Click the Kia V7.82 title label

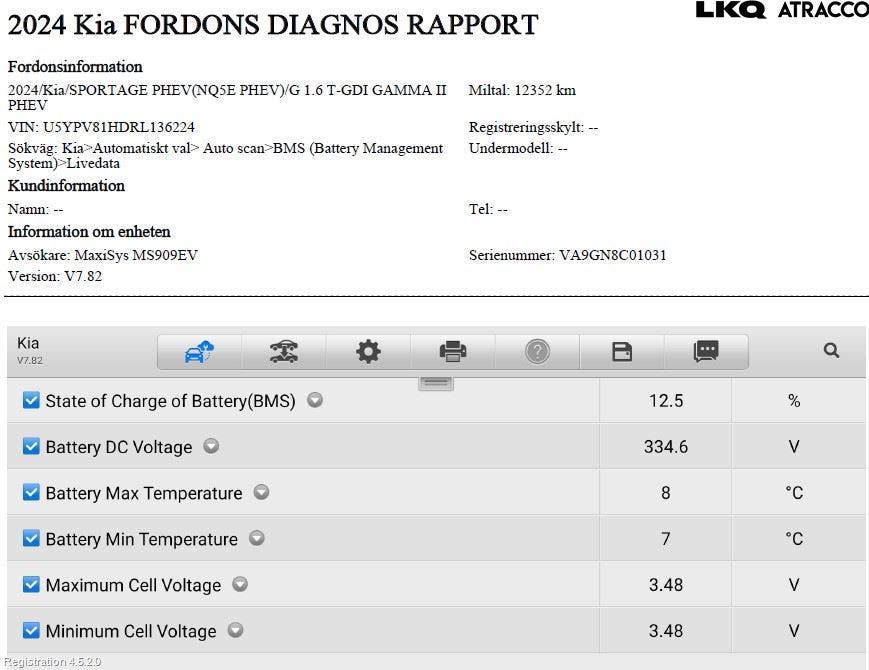(x=30, y=350)
